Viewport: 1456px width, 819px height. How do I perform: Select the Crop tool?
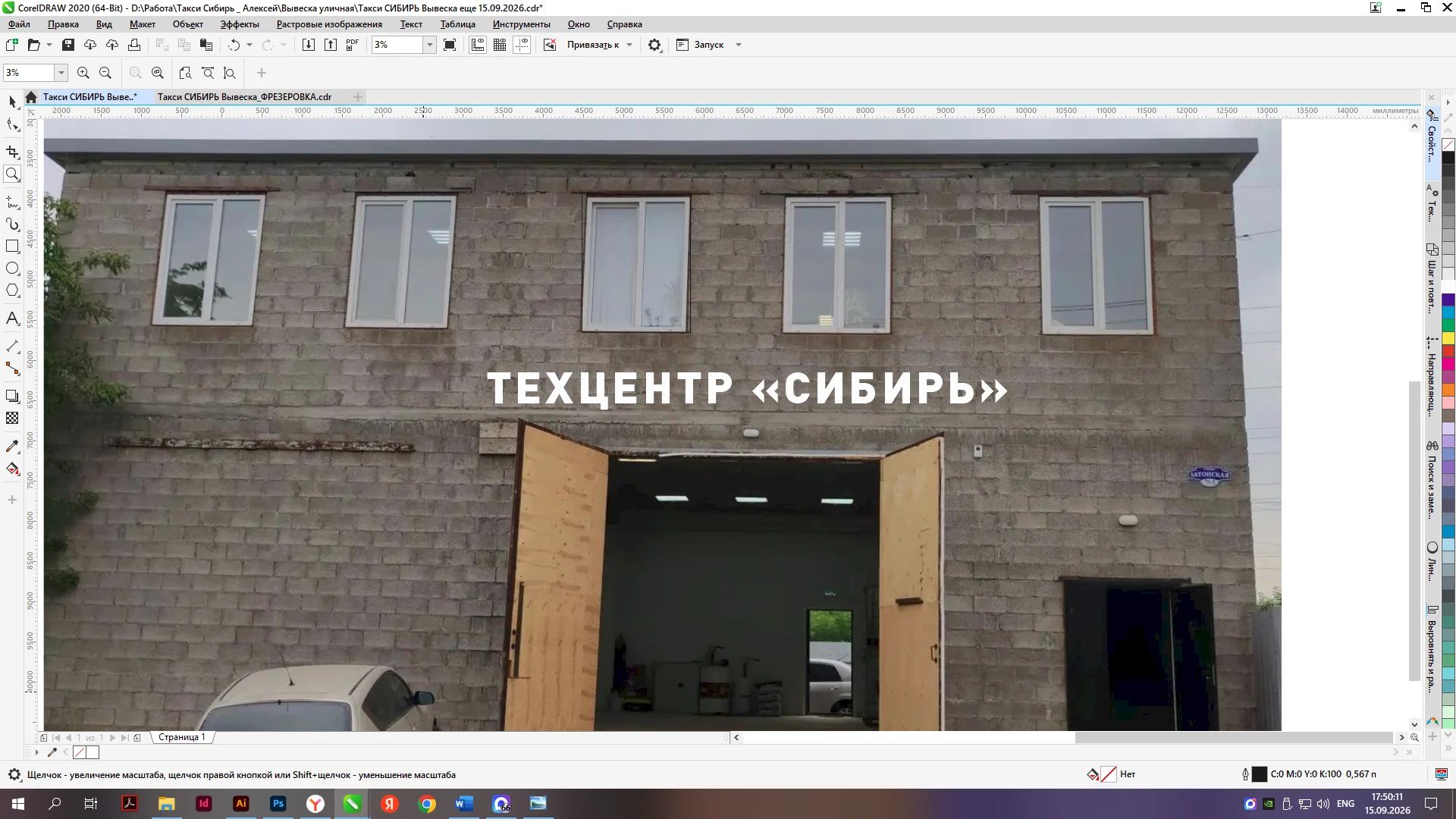tap(12, 152)
